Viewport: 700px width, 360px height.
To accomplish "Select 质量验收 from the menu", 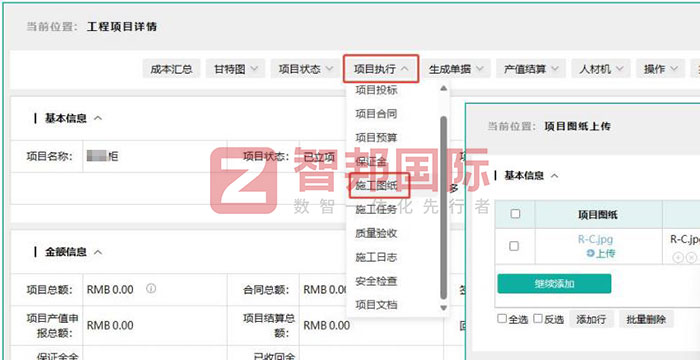I will pyautogui.click(x=376, y=233).
